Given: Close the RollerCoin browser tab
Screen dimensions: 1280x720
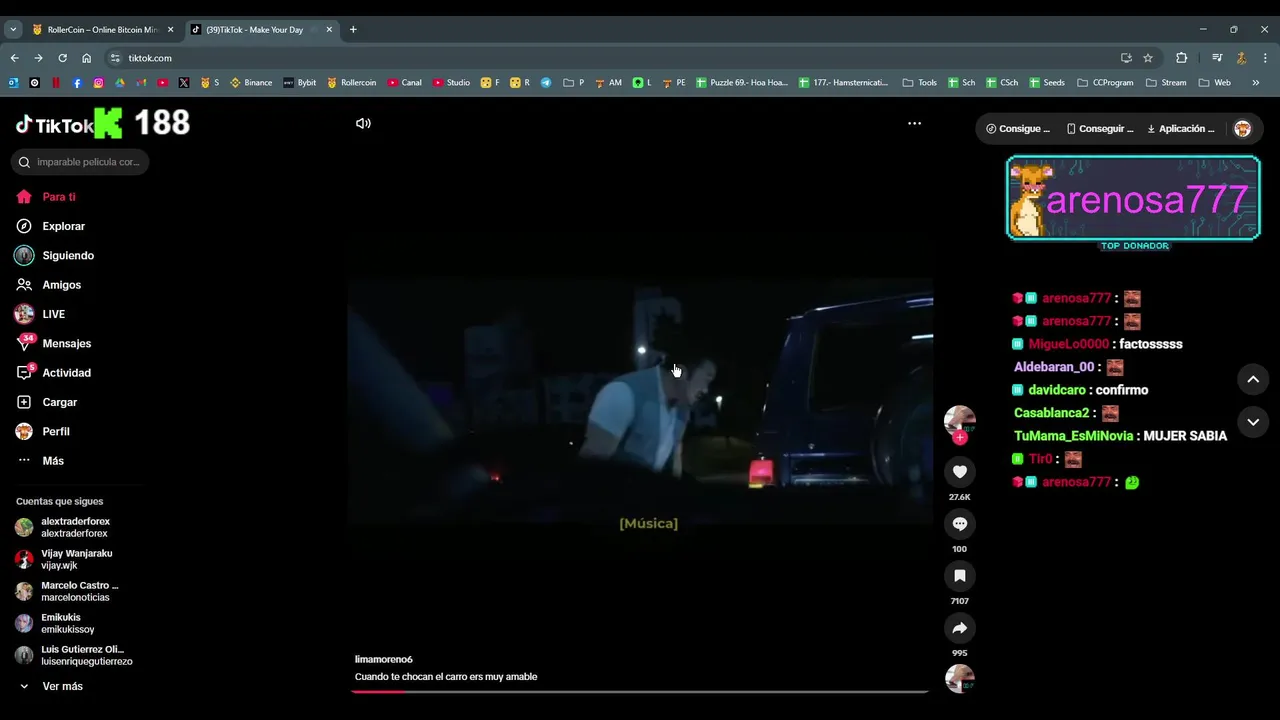Looking at the screenshot, I should [x=170, y=30].
